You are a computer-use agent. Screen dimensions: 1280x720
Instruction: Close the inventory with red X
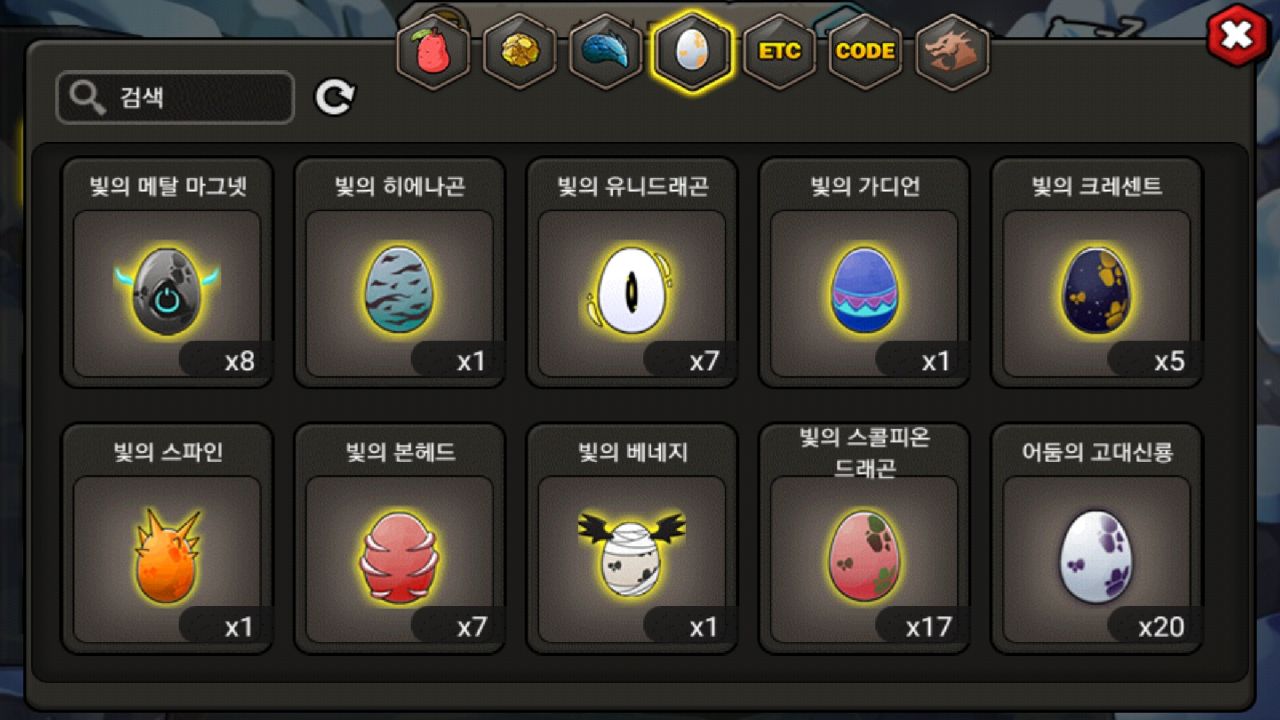(1238, 37)
